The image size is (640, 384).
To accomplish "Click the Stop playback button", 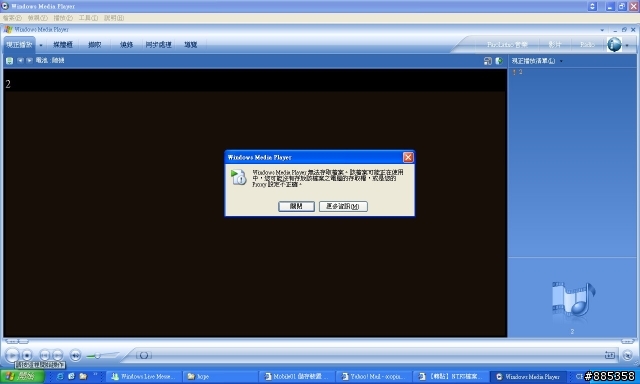I will point(27,355).
